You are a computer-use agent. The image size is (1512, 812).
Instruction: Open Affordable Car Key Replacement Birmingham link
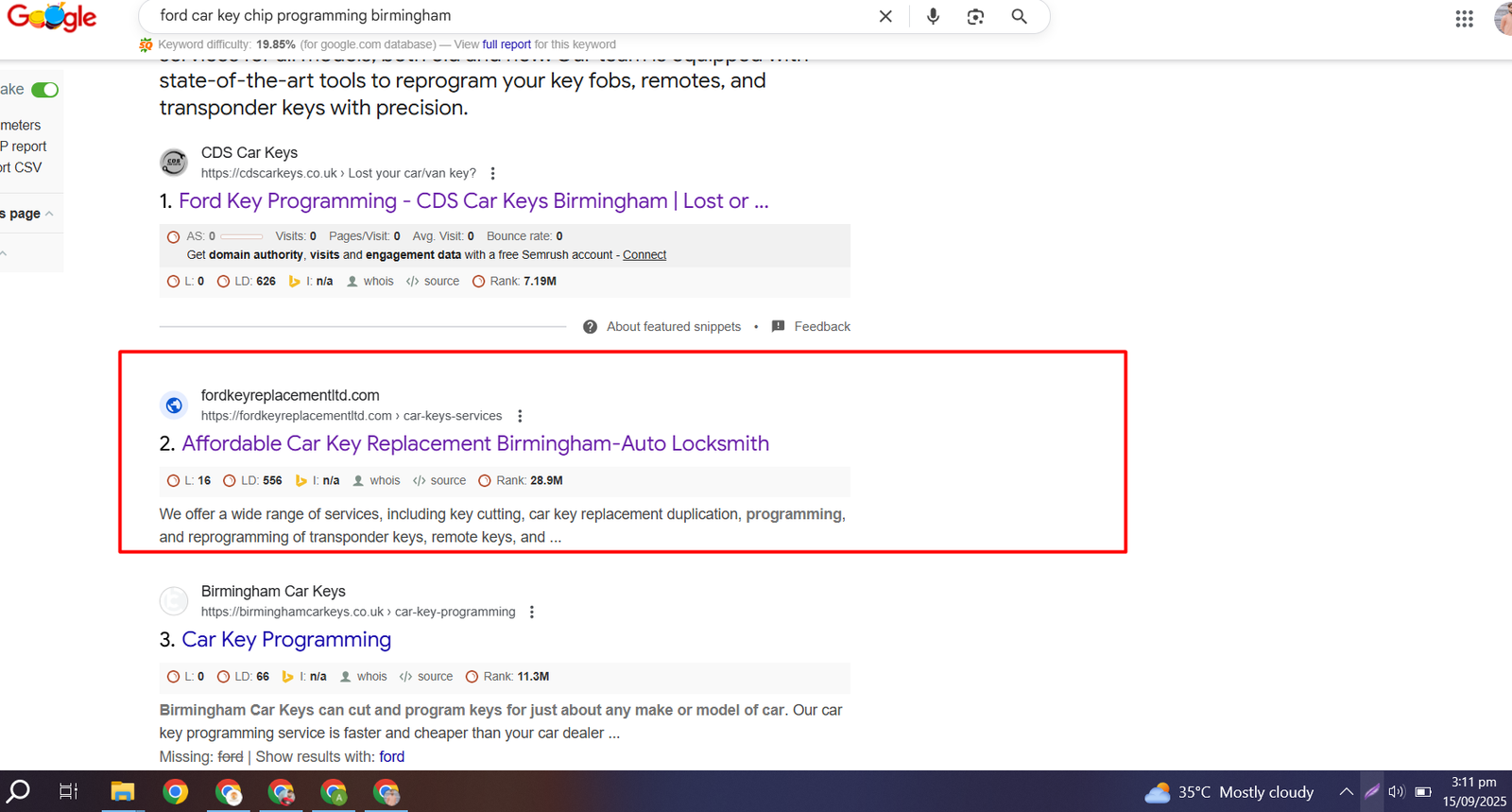coord(474,443)
